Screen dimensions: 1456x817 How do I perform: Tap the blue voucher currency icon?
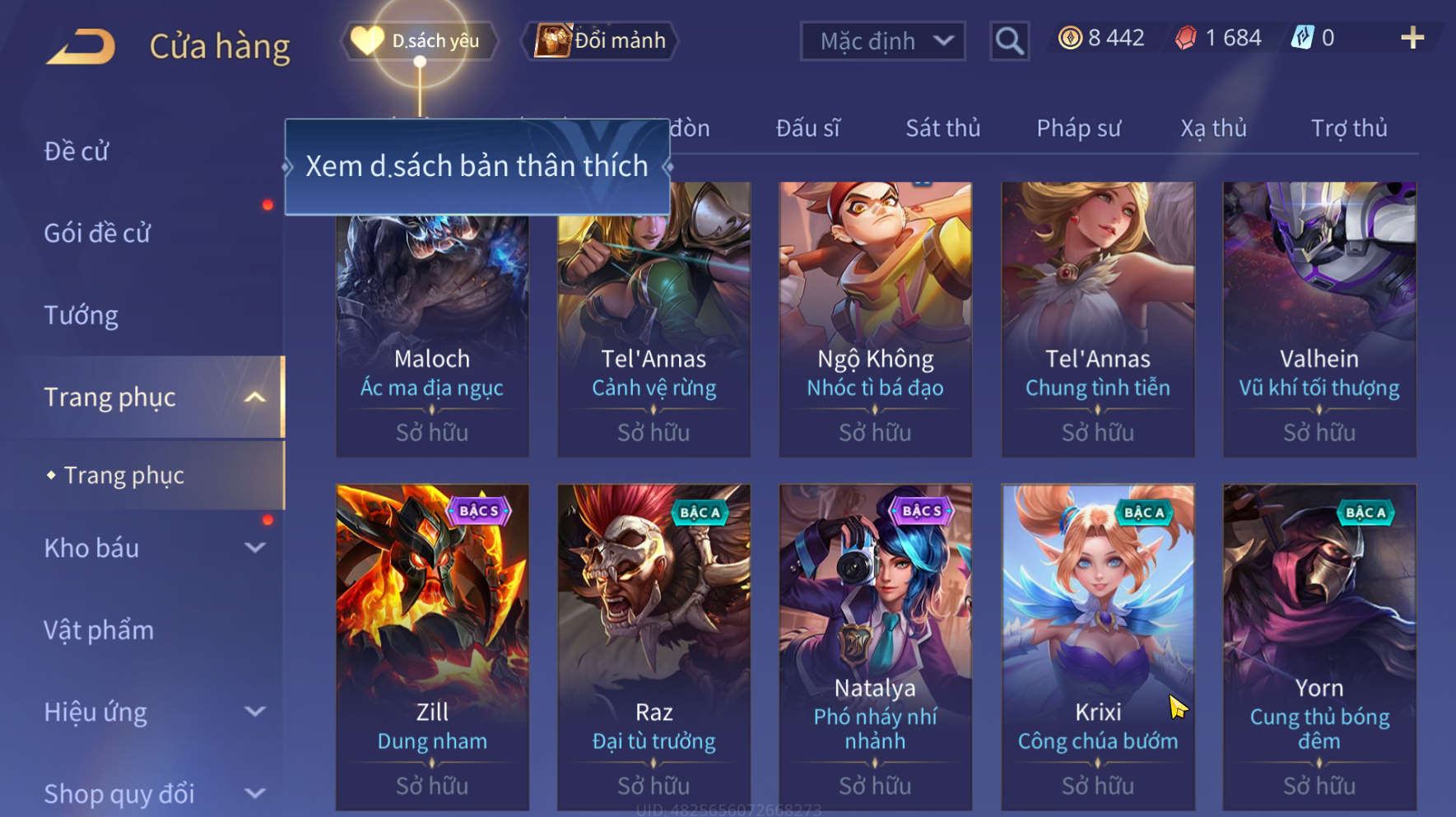(x=1302, y=38)
